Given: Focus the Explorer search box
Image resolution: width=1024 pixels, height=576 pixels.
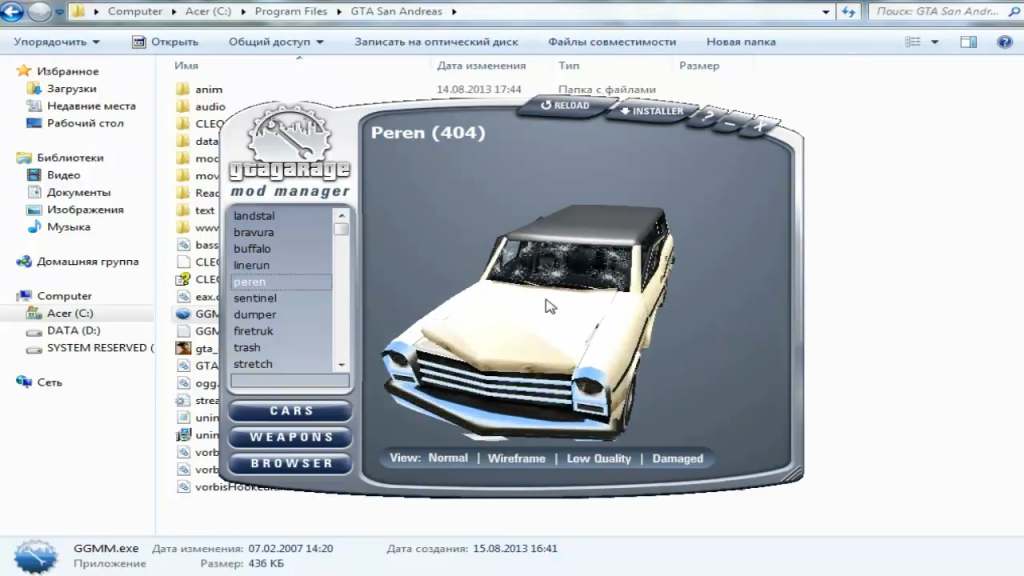Looking at the screenshot, I should click(x=946, y=11).
